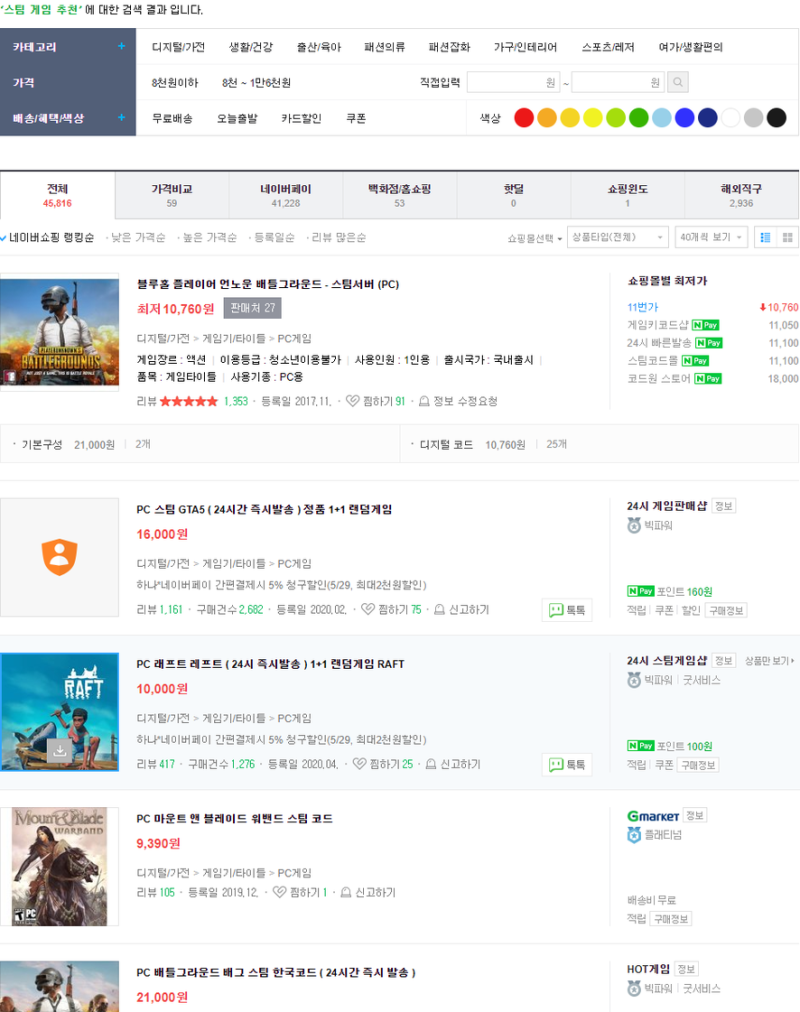The image size is (800, 1012).
Task: Enable the 무료배송 shipping filter
Action: [174, 117]
